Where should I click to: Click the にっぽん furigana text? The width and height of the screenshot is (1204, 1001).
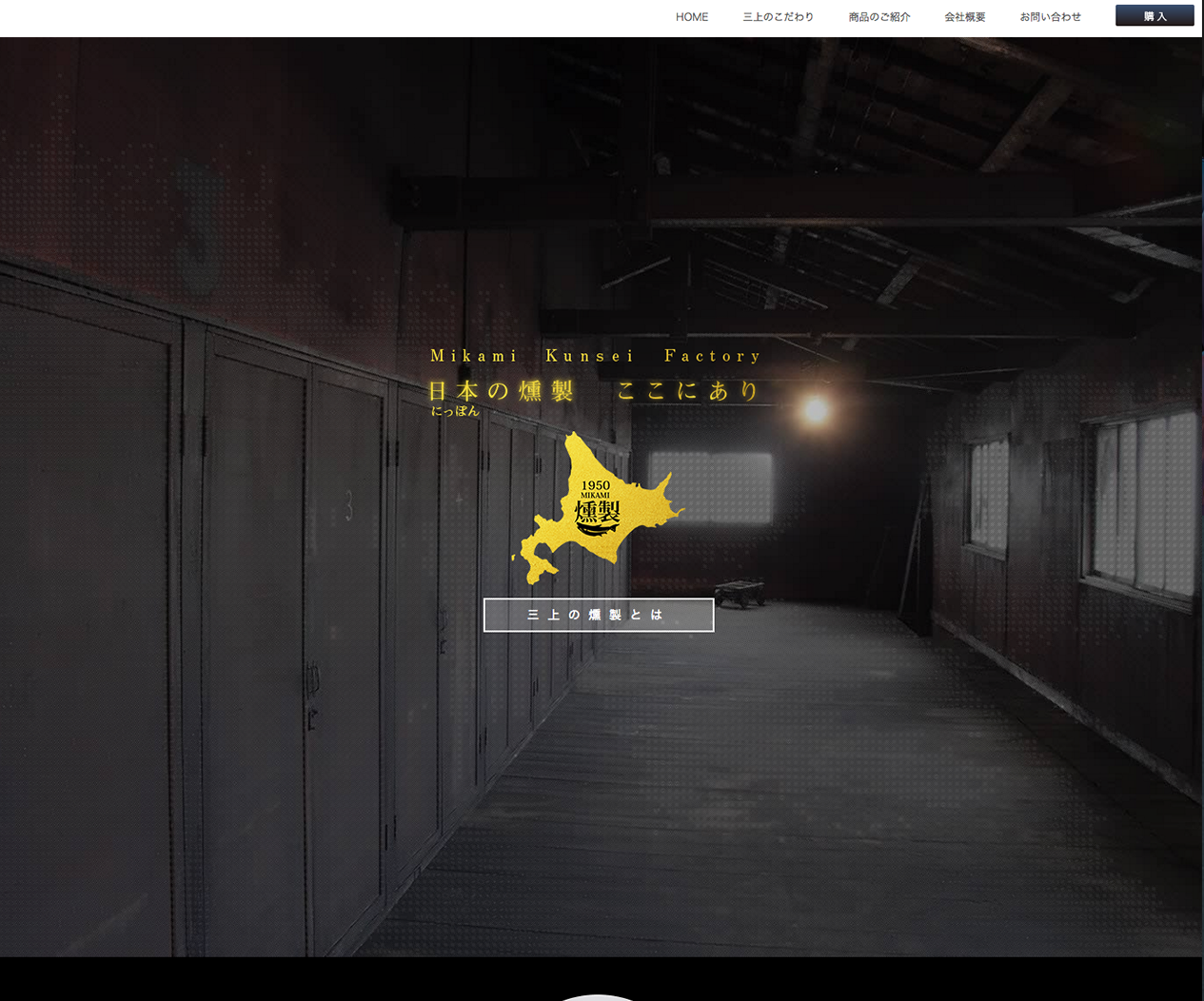455,412
